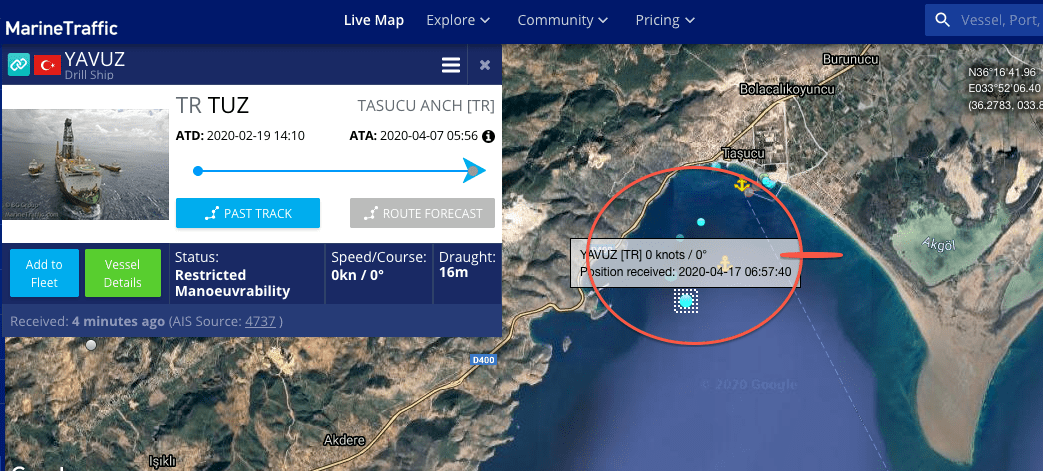Screen dimensions: 1043x471
Task: Show the vessel's Past Track
Action: [248, 213]
